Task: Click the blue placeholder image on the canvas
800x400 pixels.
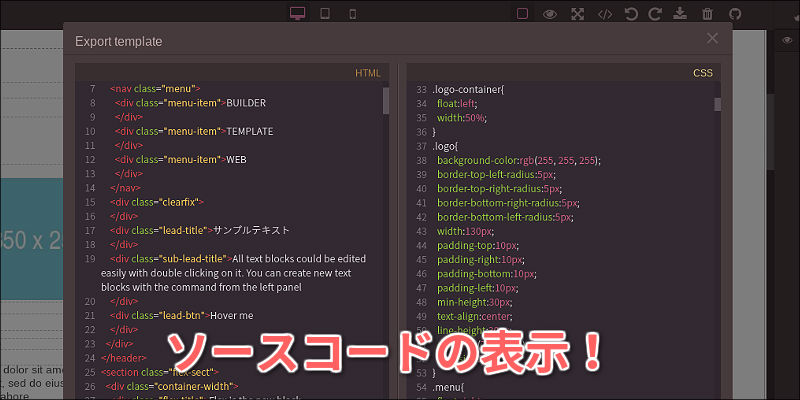Action: pyautogui.click(x=31, y=239)
